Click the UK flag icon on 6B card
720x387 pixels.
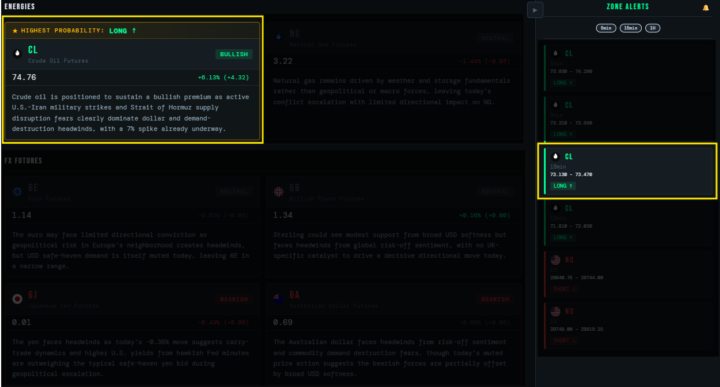pyautogui.click(x=278, y=191)
